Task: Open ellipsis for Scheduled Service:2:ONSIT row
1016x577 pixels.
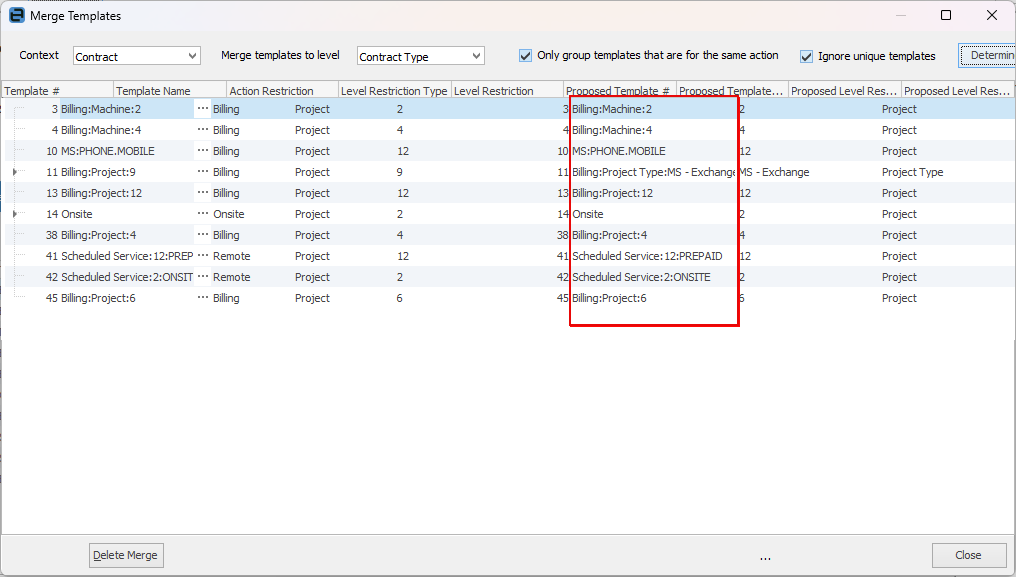Action: point(203,277)
